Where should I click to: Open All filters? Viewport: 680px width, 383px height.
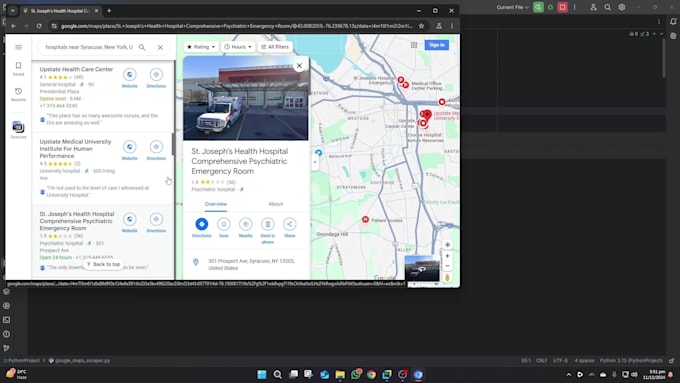275,46
